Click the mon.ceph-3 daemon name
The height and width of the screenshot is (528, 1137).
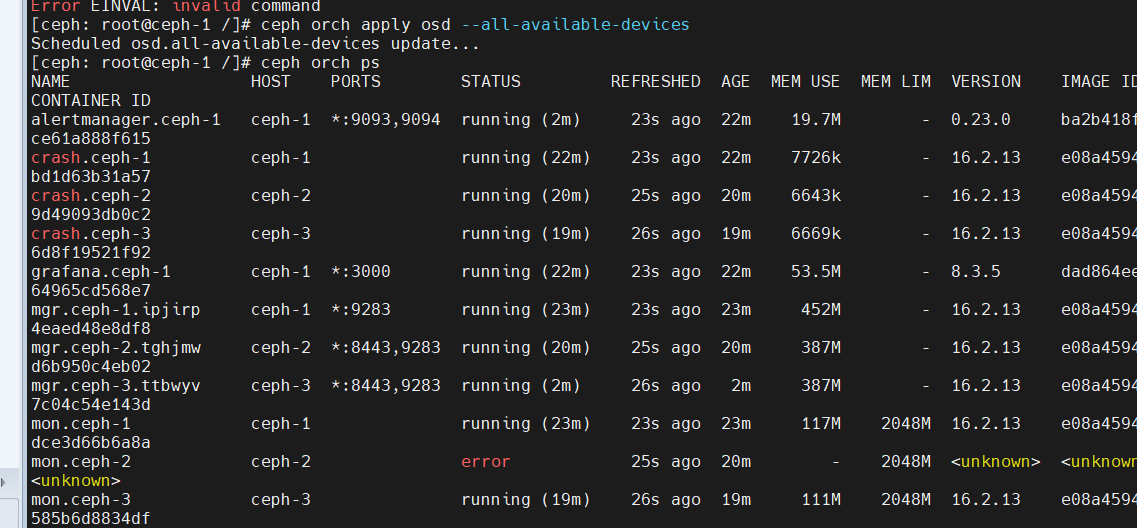point(80,500)
